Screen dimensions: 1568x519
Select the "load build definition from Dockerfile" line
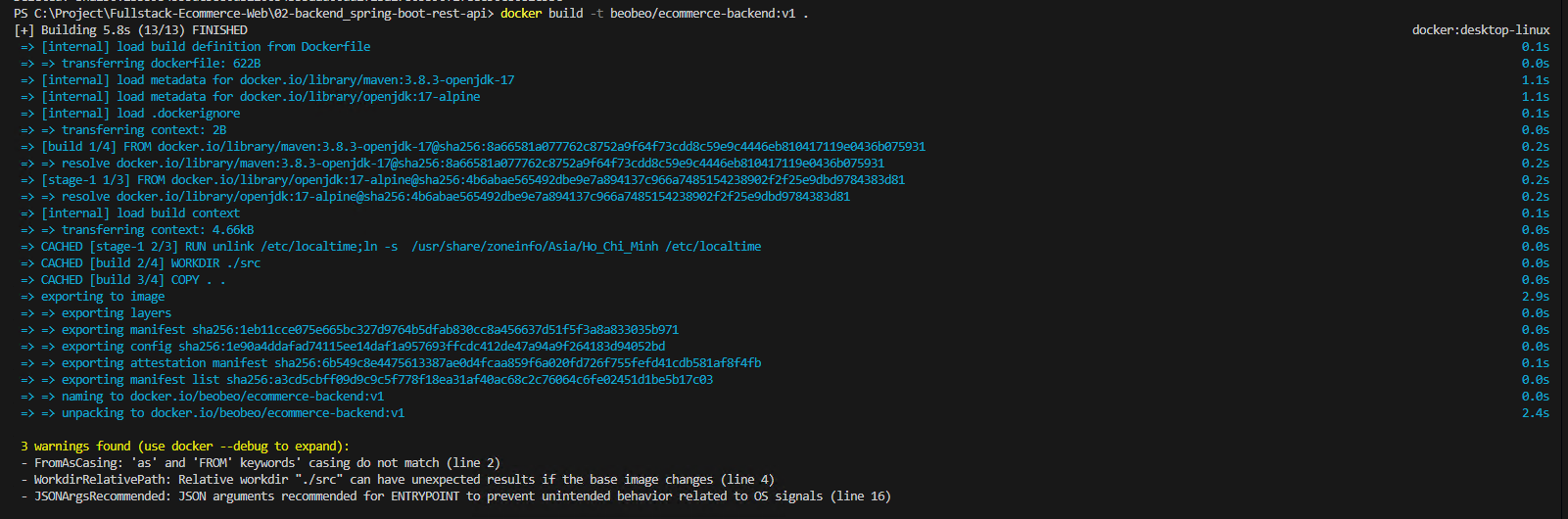click(x=206, y=47)
